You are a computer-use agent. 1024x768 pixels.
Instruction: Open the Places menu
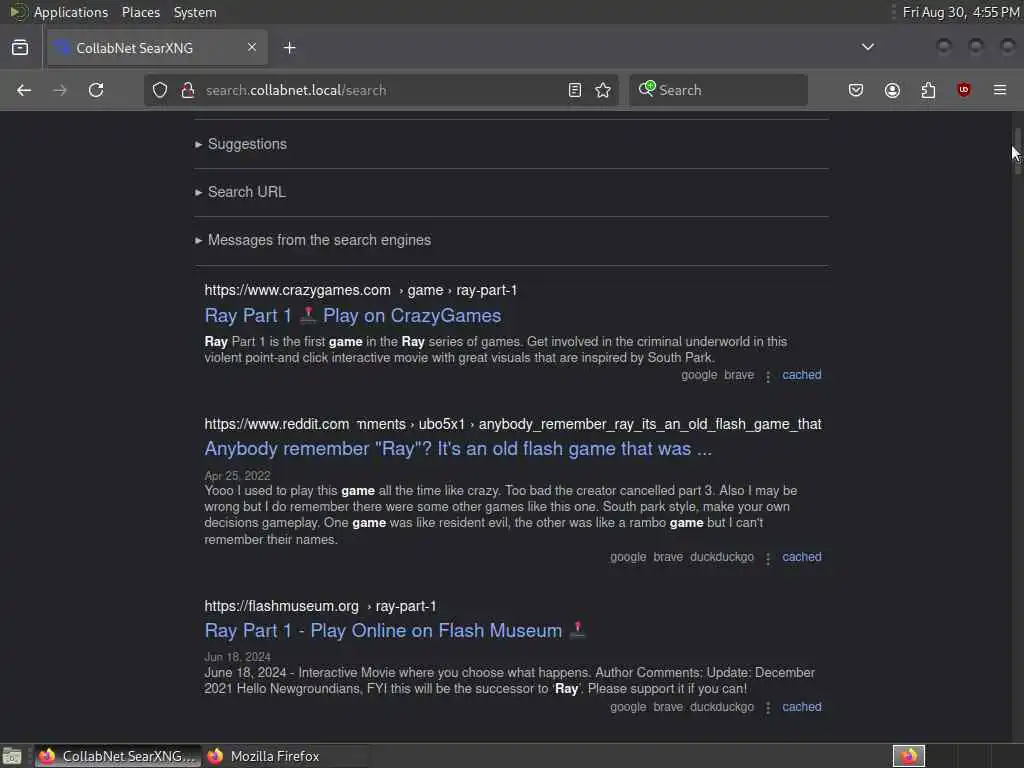click(141, 12)
